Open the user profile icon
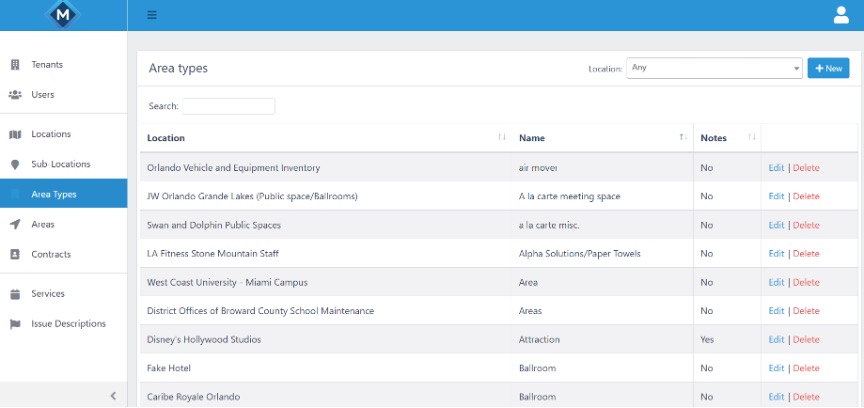Image resolution: width=864 pixels, height=408 pixels. click(x=841, y=14)
